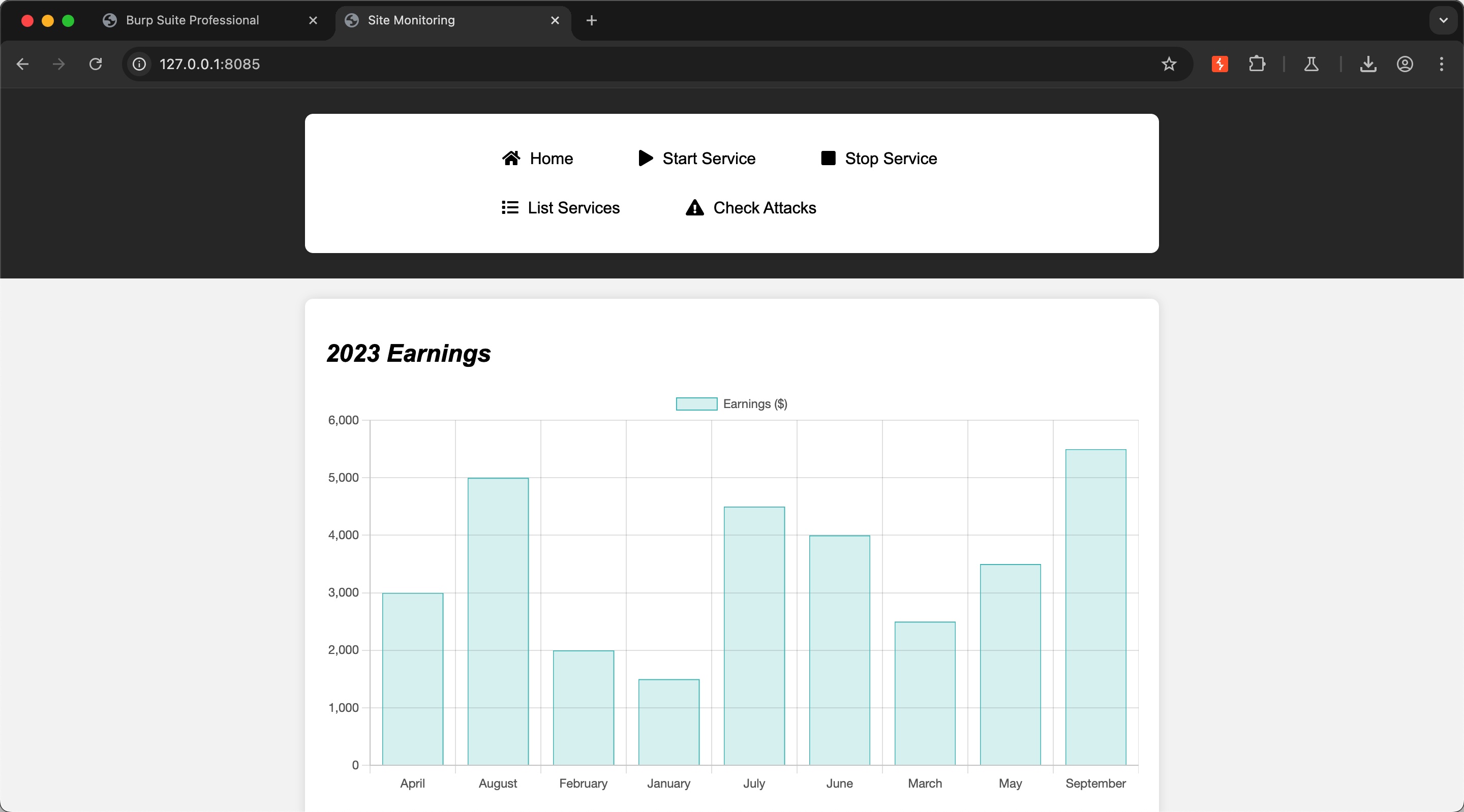
Task: Select the Site Monitoring tab
Action: 411,20
